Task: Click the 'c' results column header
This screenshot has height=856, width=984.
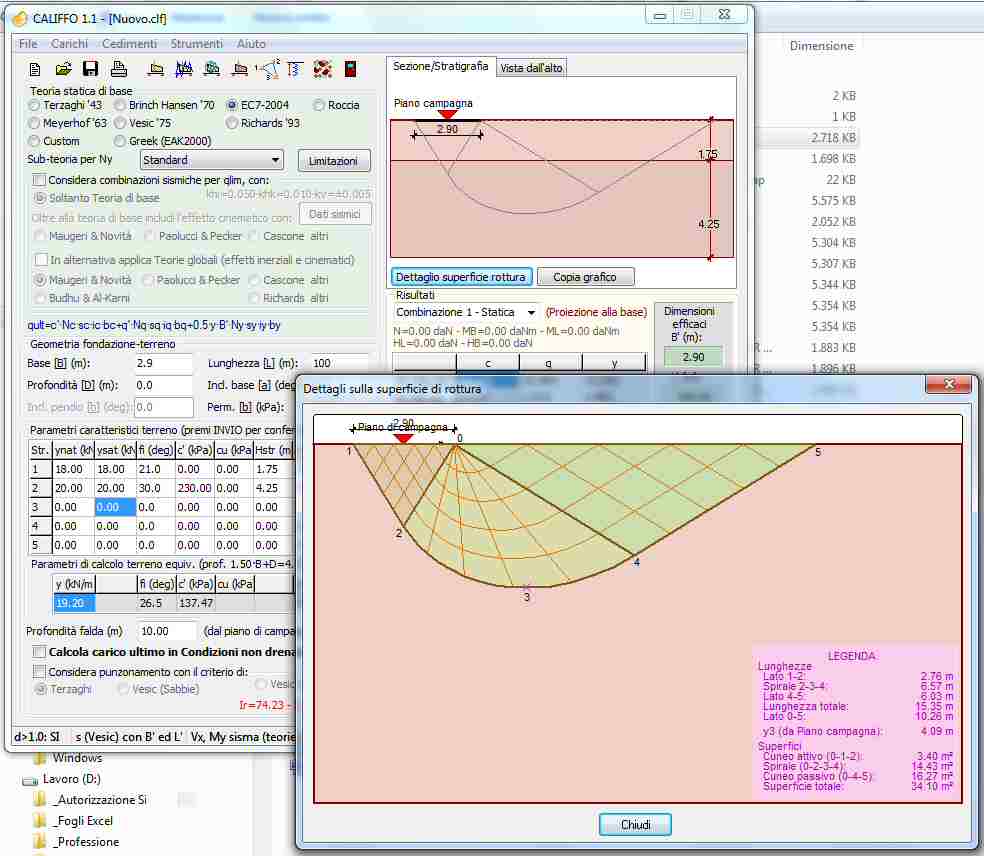Action: 488,363
